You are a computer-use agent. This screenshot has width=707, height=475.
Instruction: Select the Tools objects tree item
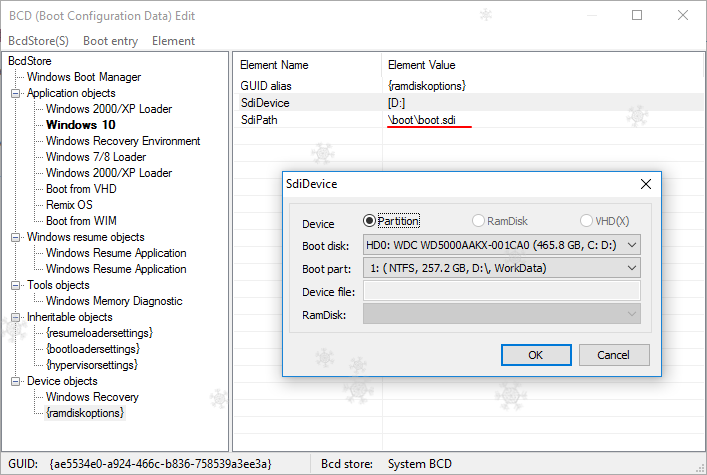click(x=58, y=285)
